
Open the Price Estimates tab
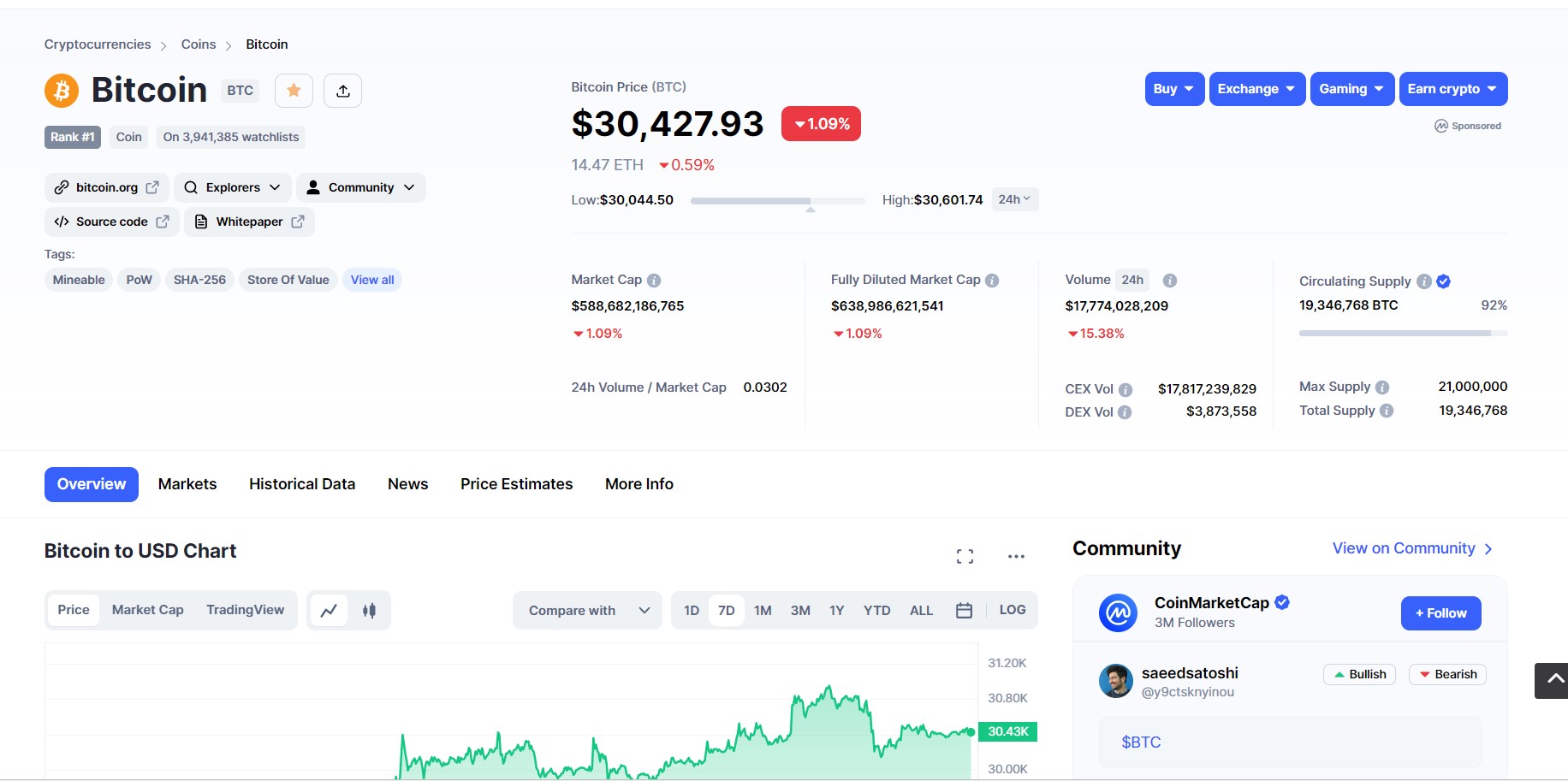pyautogui.click(x=517, y=484)
